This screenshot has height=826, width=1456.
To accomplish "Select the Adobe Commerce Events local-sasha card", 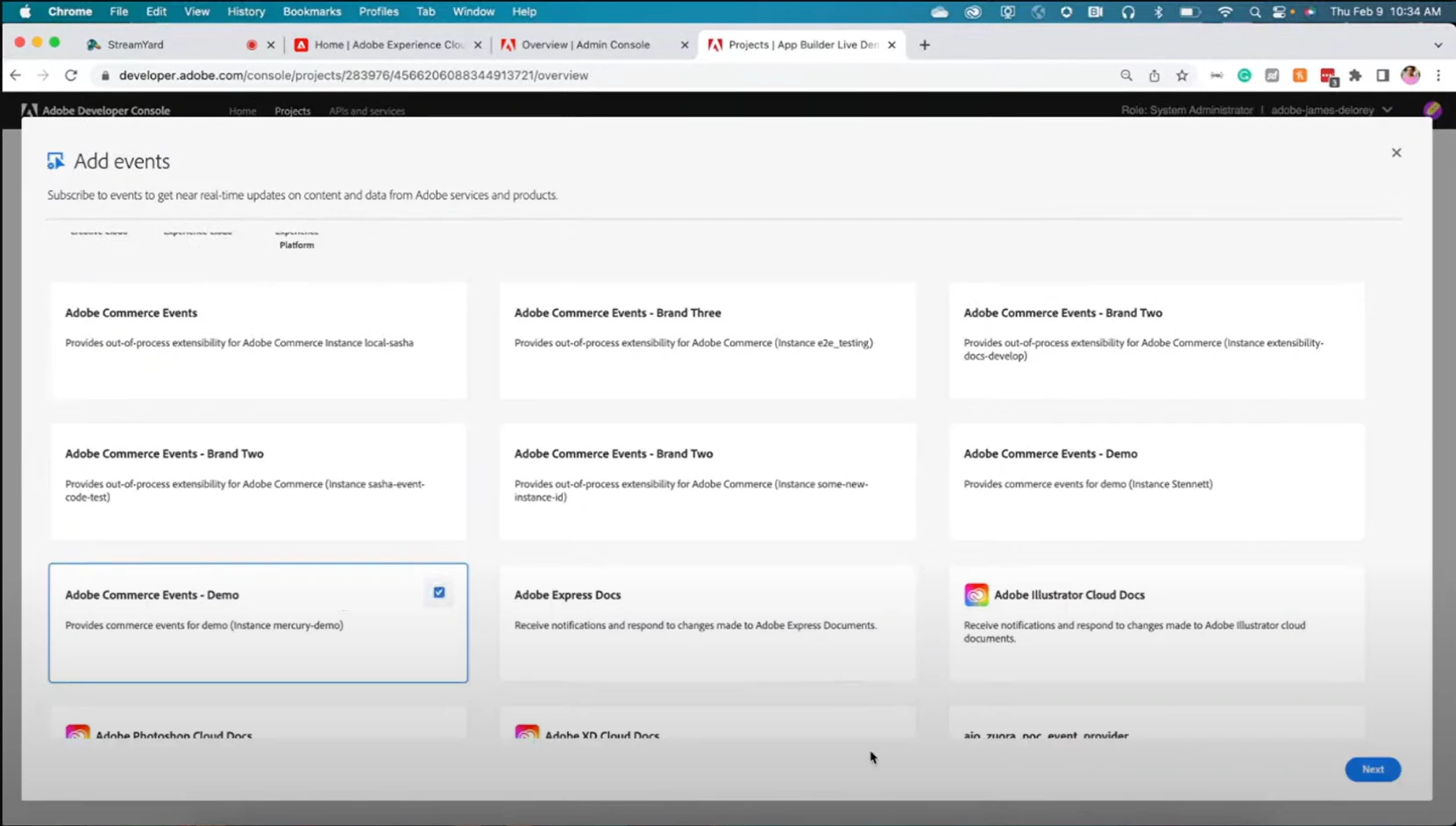I will tap(259, 340).
